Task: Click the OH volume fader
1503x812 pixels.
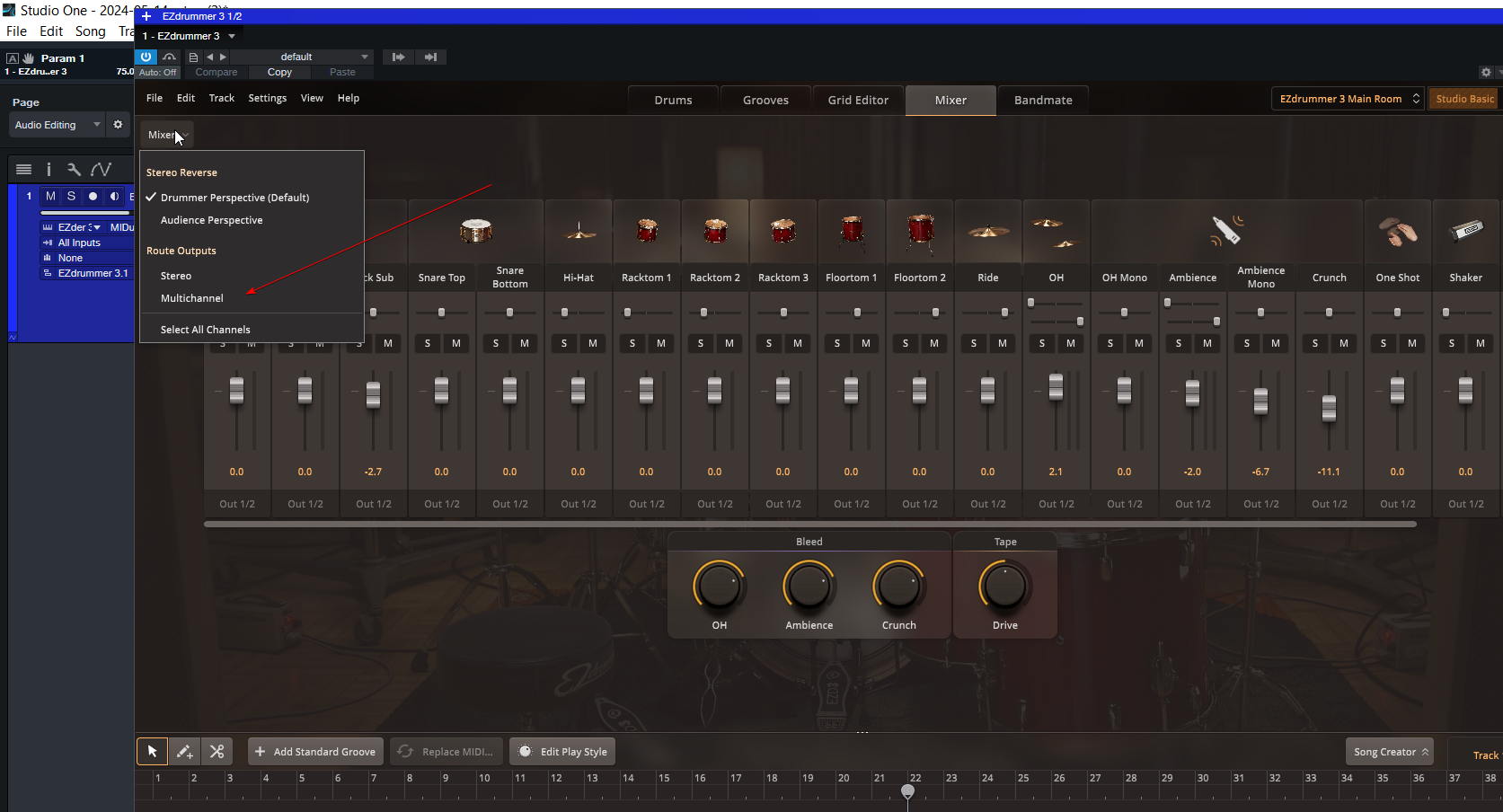Action: [1057, 386]
